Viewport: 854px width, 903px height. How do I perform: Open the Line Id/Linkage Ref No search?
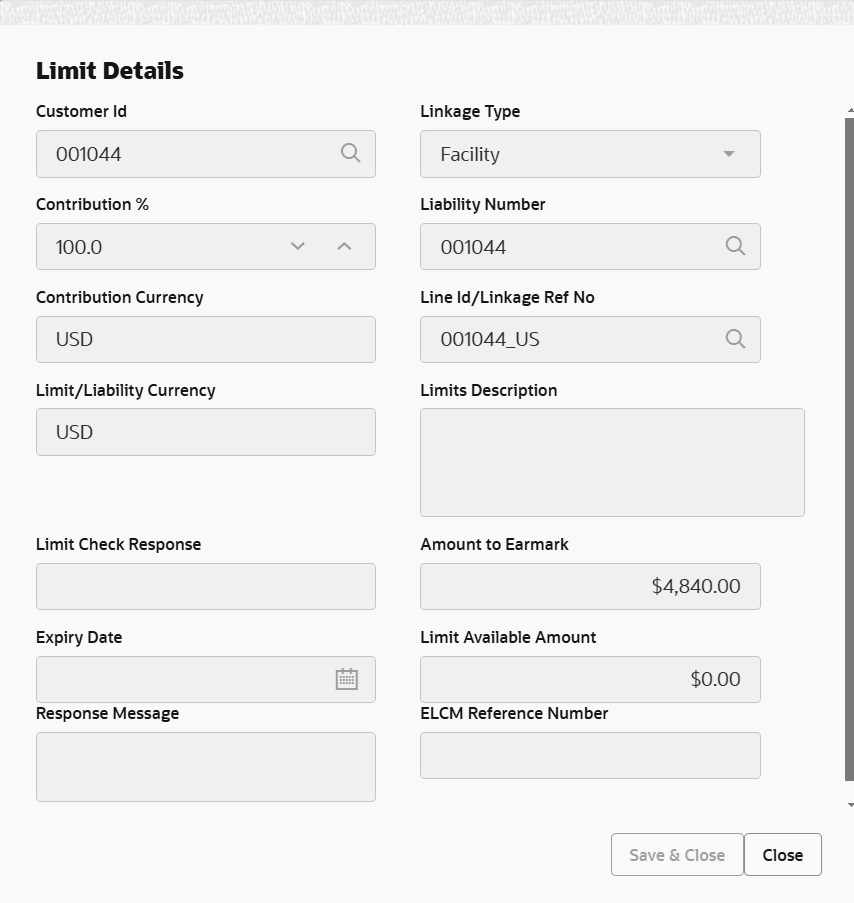tap(735, 339)
